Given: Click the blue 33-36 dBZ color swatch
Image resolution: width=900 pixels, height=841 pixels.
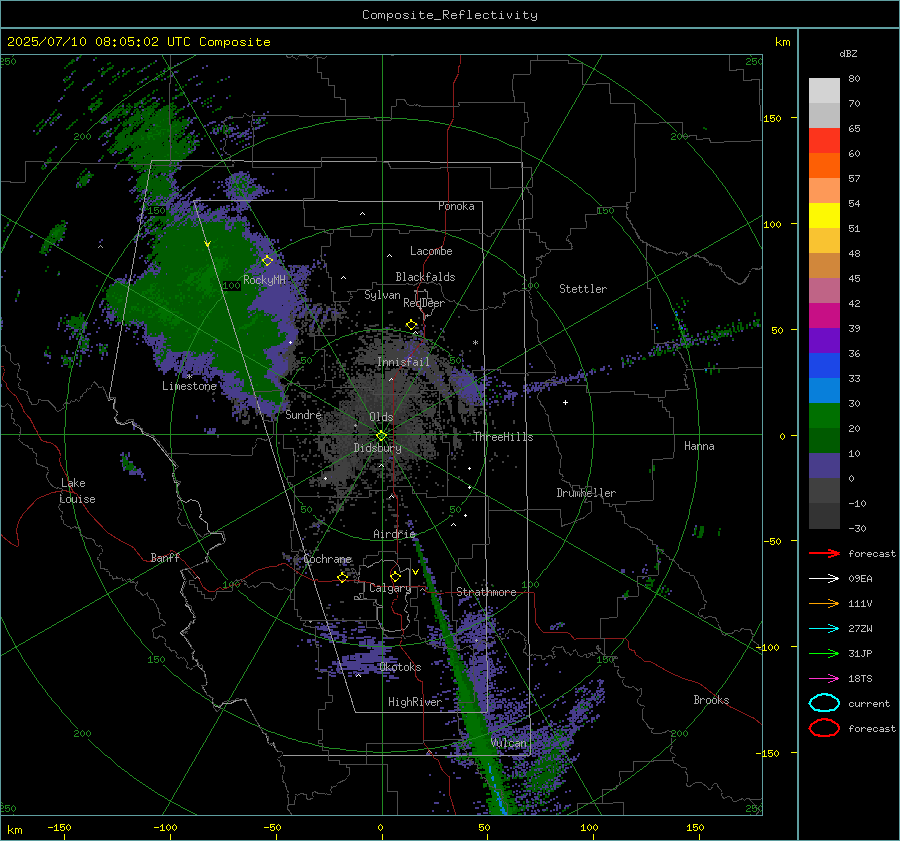Looking at the screenshot, I should (824, 366).
